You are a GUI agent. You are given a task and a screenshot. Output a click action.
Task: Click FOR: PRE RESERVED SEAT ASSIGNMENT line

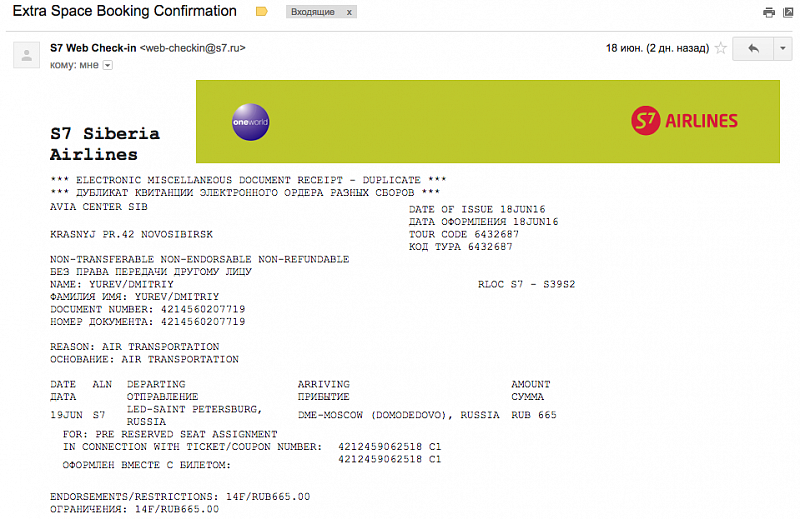tap(170, 434)
